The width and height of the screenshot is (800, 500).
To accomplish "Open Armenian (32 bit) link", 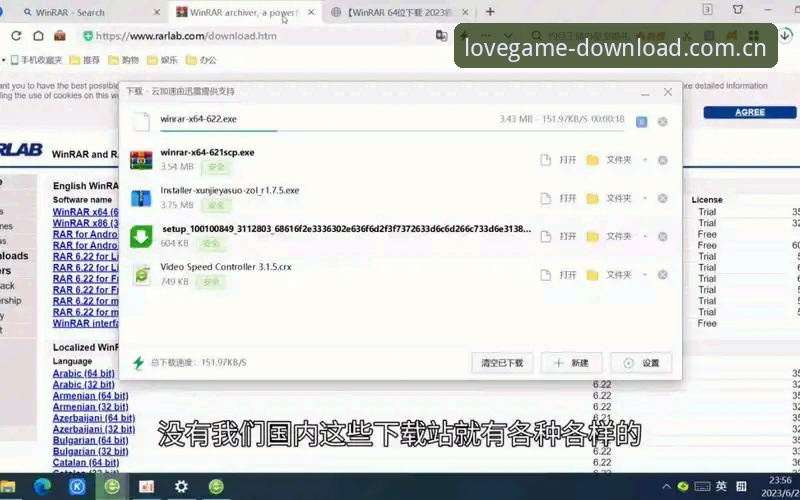I will click(x=90, y=407).
